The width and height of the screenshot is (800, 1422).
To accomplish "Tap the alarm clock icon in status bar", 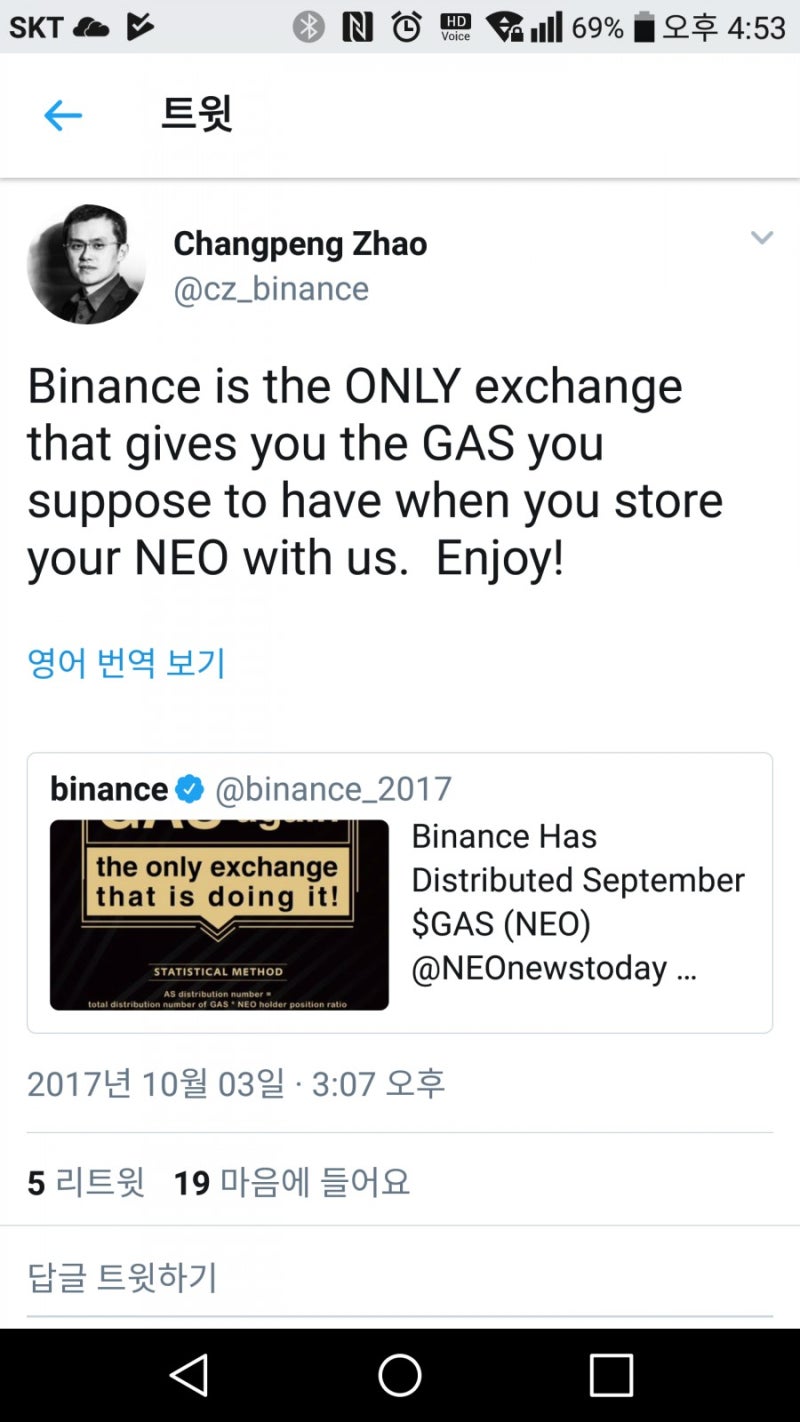I will coord(404,27).
